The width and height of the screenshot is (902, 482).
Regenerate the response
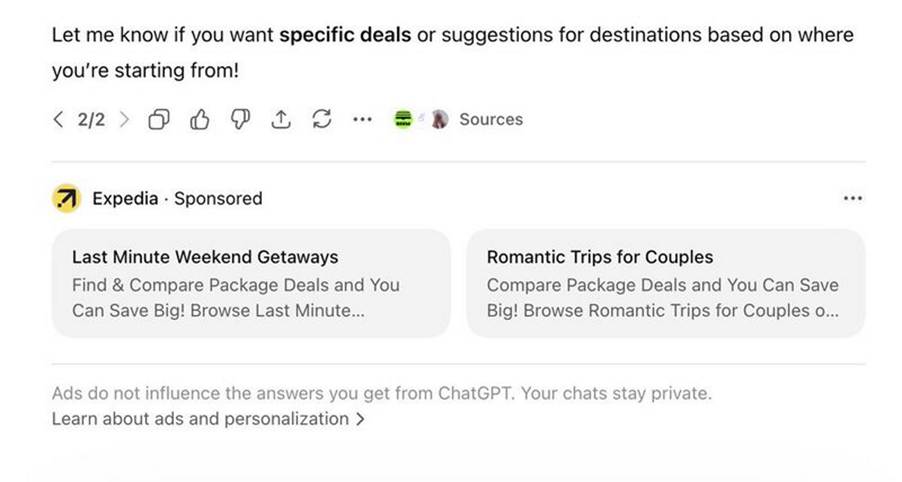coord(321,120)
